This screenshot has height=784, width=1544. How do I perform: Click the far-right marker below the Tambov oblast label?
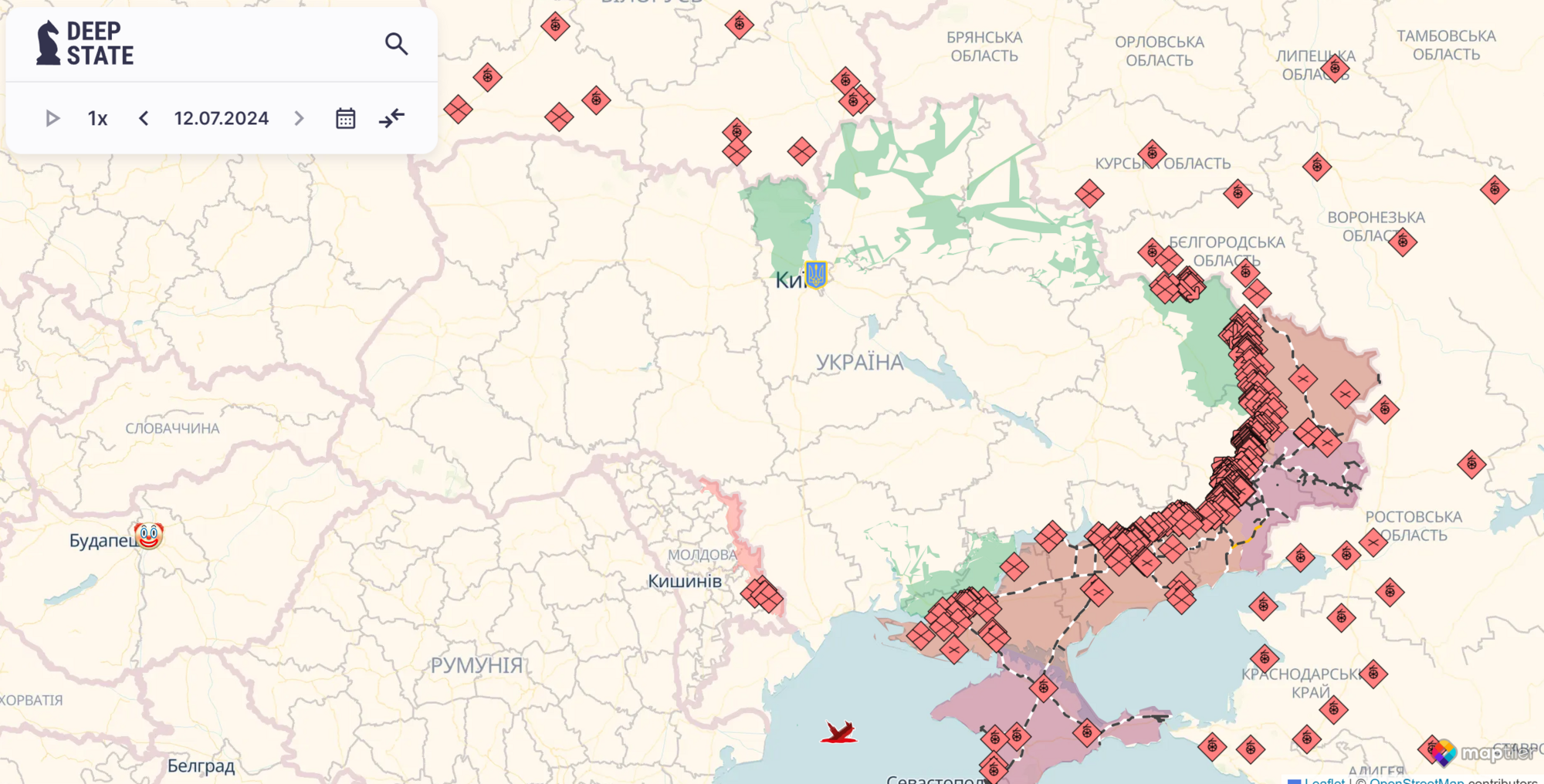click(x=1495, y=189)
